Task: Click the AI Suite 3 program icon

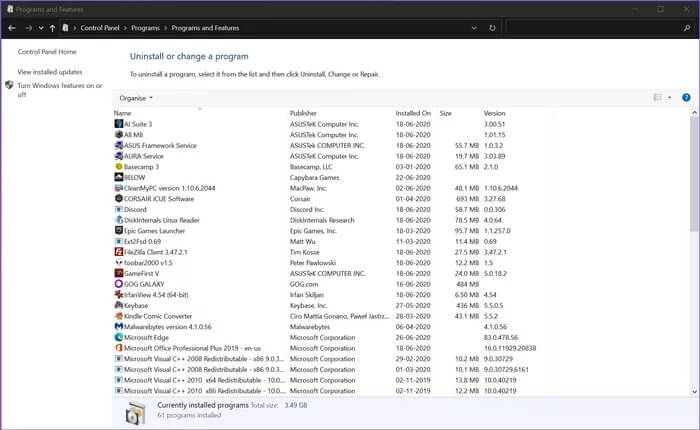Action: (x=118, y=124)
